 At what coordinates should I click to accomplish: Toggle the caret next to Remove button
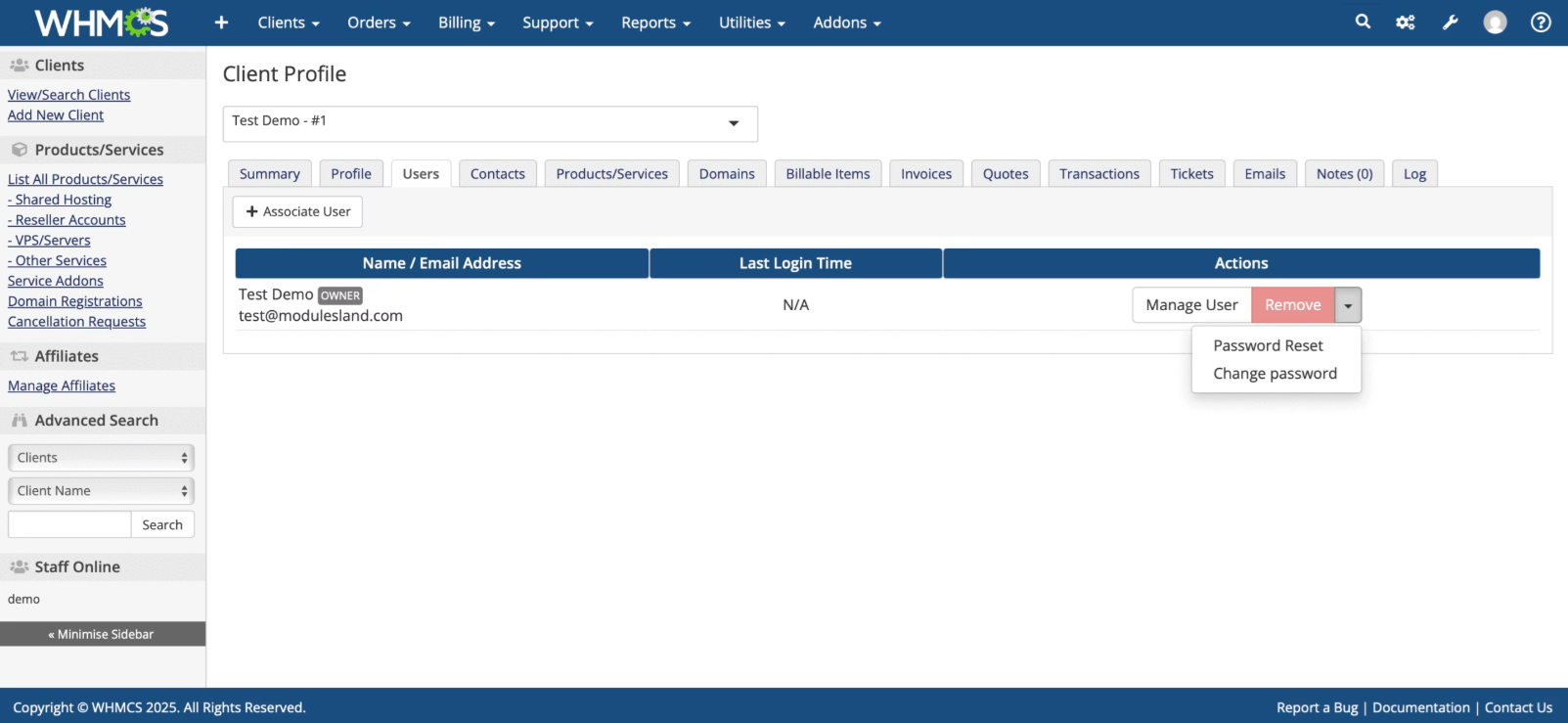pyautogui.click(x=1348, y=305)
